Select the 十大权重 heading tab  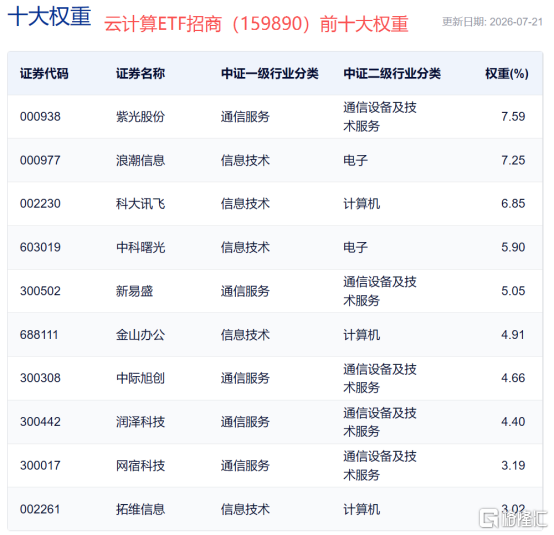[x=49, y=16]
